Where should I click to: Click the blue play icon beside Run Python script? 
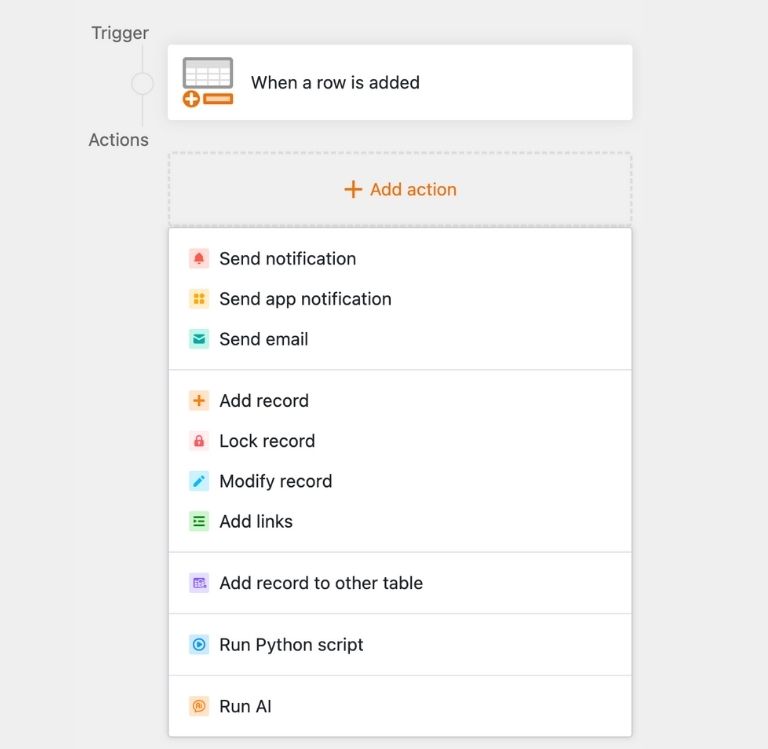[x=199, y=645]
